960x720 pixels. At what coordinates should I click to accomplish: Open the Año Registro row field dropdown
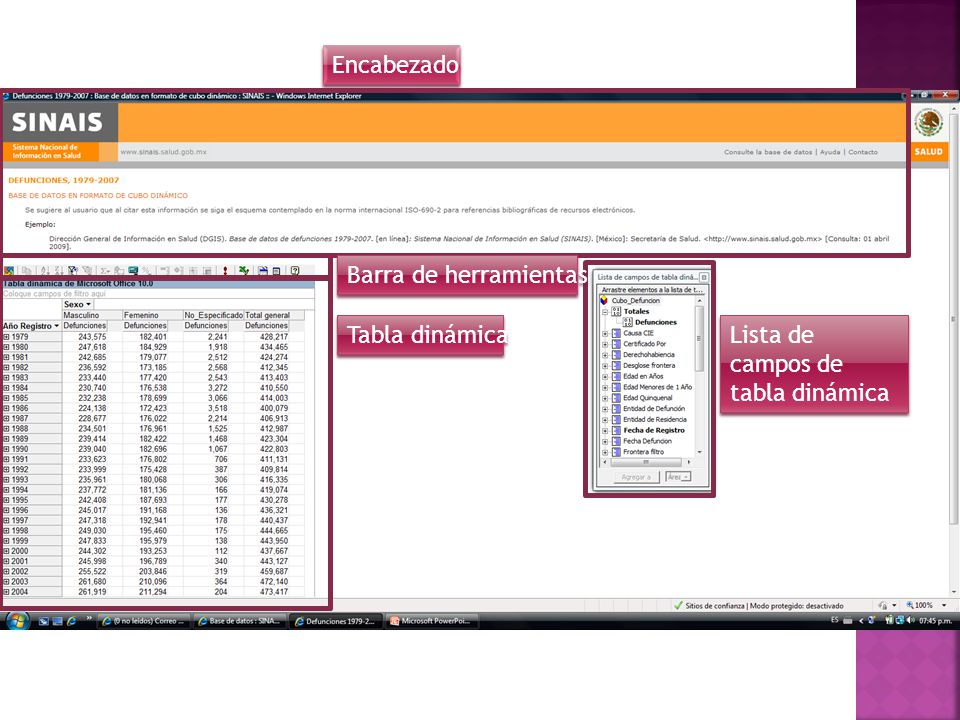coord(57,326)
